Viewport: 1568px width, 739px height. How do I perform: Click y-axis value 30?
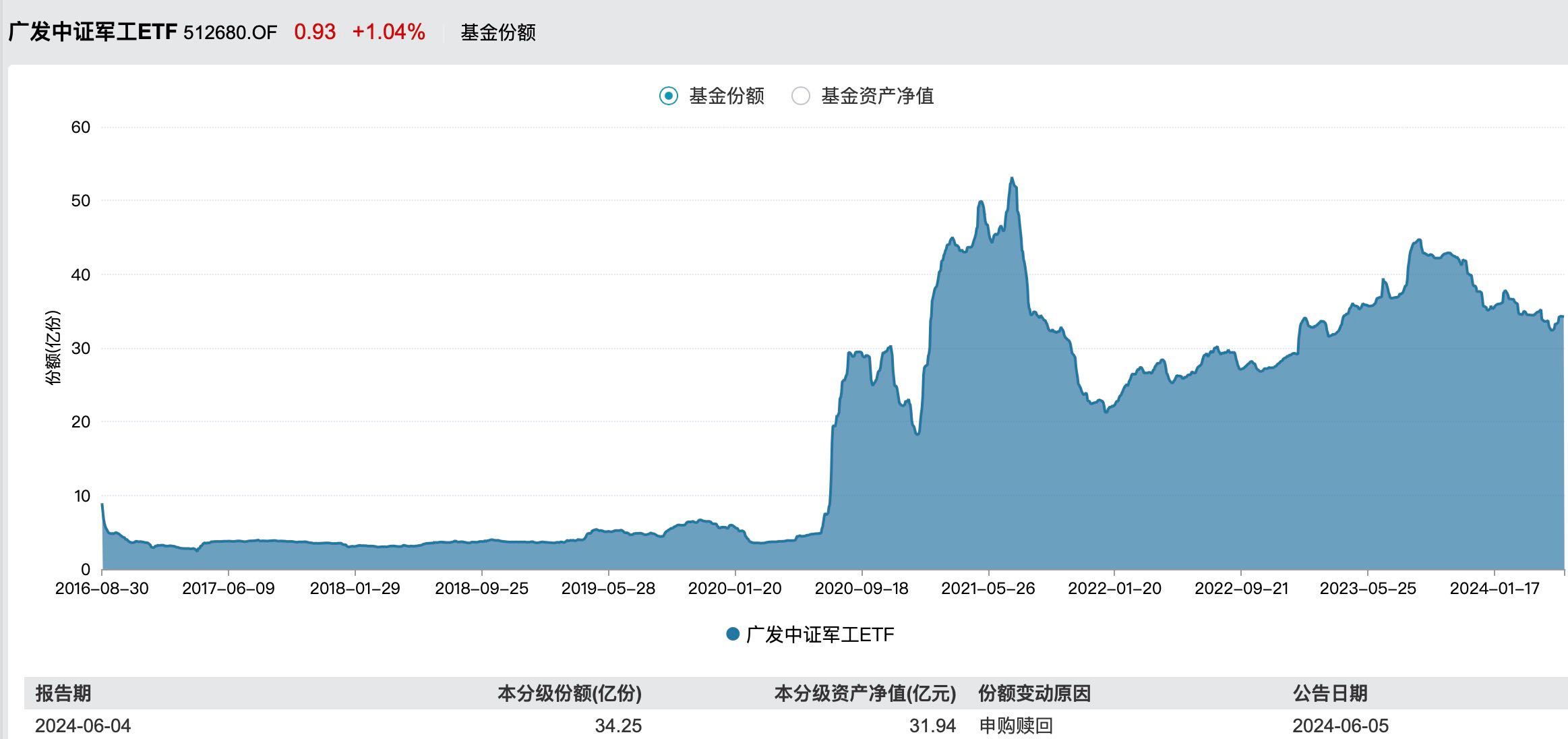coord(80,348)
